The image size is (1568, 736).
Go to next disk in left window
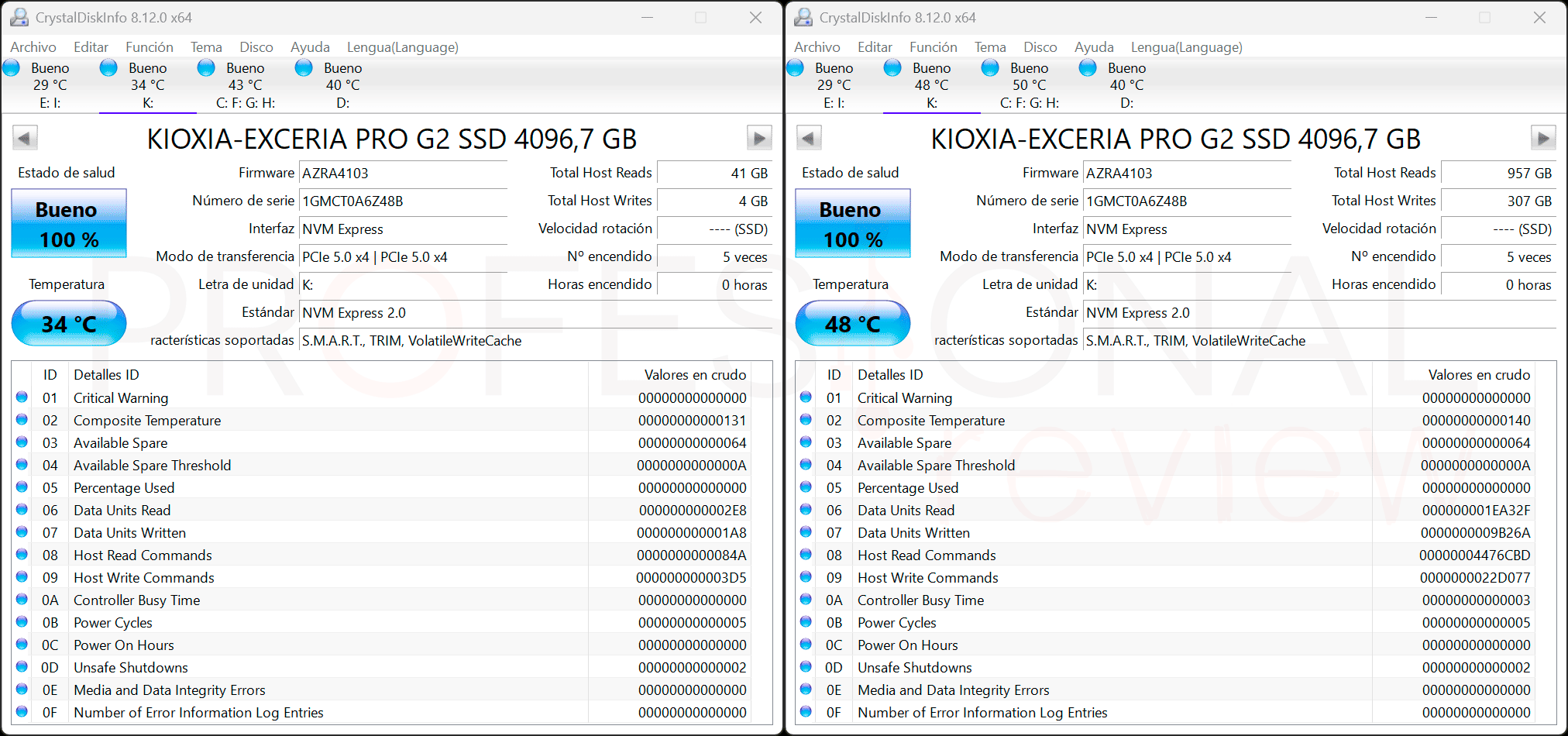point(758,139)
